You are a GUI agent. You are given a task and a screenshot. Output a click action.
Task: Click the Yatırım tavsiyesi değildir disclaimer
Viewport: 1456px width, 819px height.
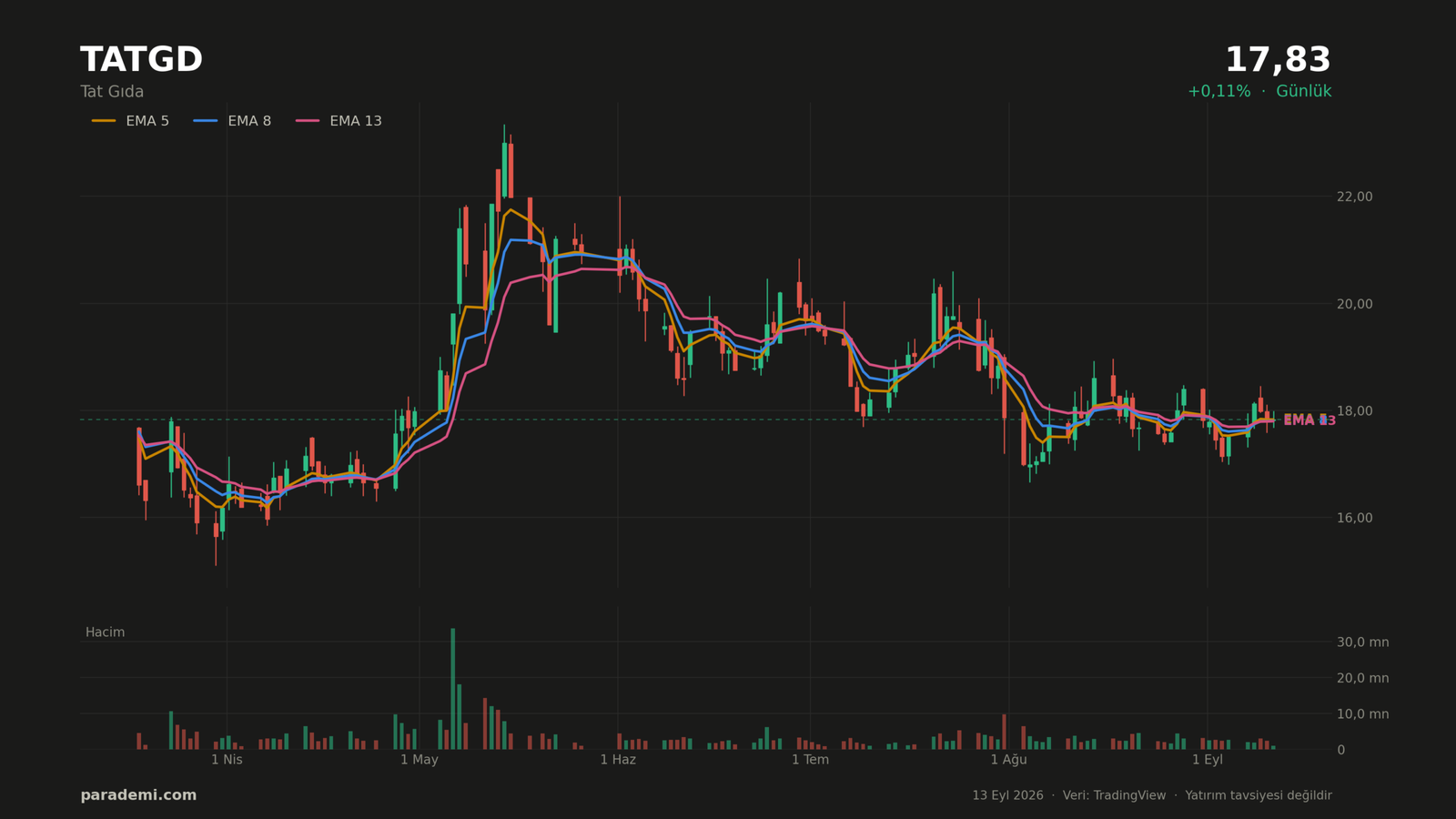[x=1259, y=795]
